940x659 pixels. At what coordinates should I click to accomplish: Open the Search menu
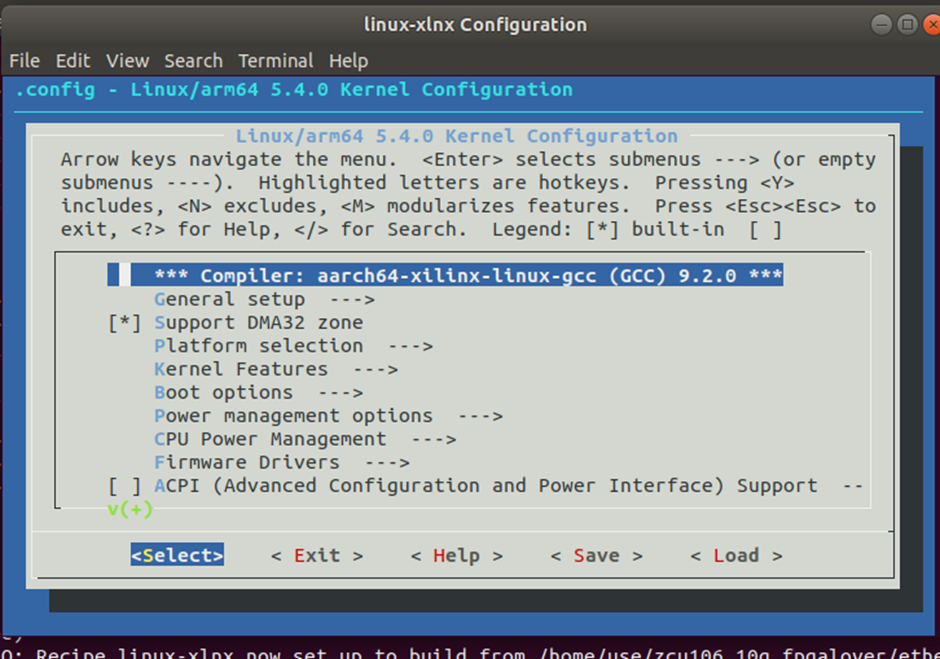[x=194, y=61]
